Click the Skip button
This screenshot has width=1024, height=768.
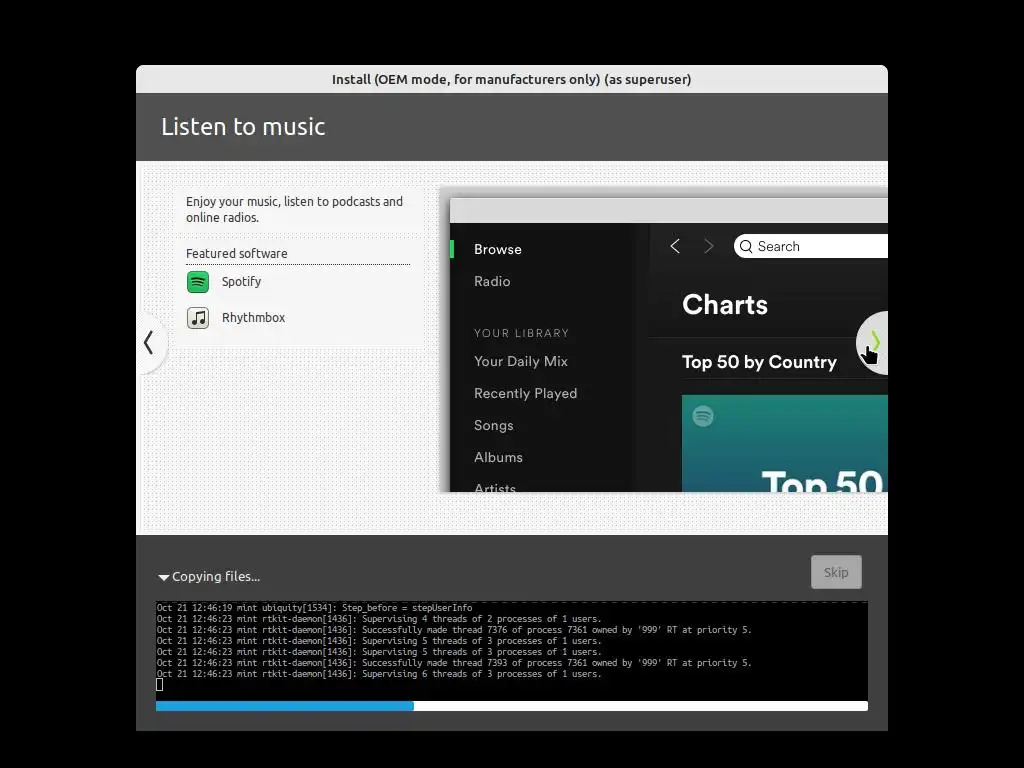836,572
